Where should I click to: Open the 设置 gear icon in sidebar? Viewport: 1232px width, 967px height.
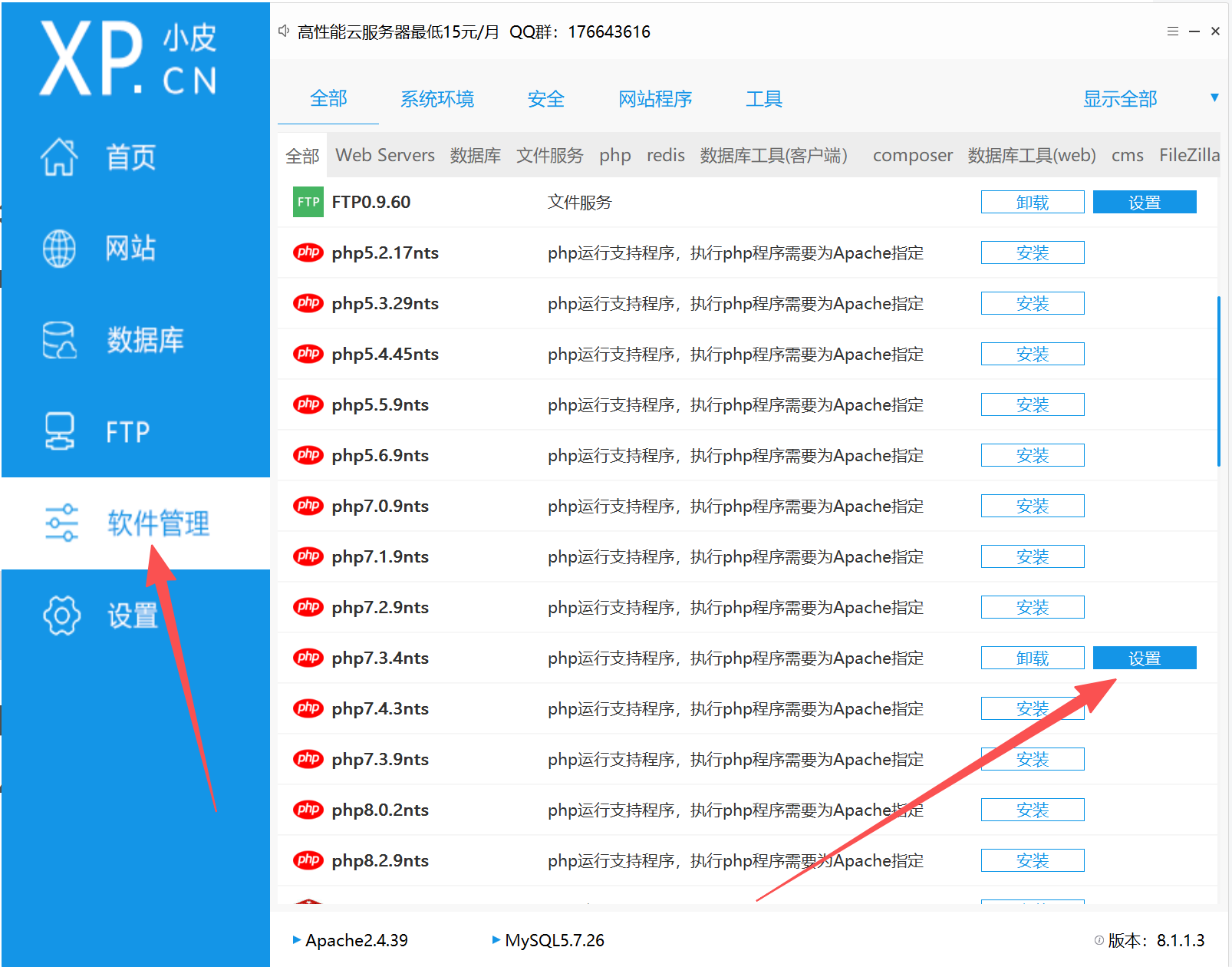(61, 615)
